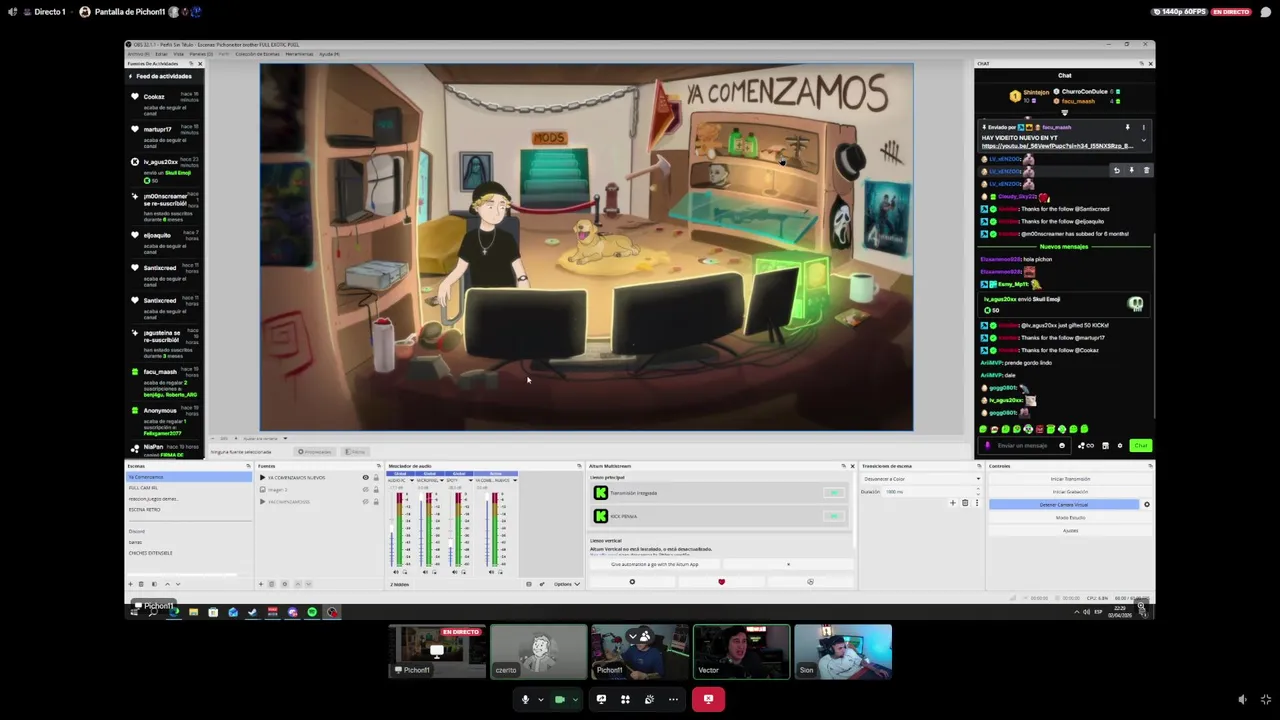1280x720 pixels.
Task: Adjust the MICROFONO volume fader
Action: click(x=421, y=530)
